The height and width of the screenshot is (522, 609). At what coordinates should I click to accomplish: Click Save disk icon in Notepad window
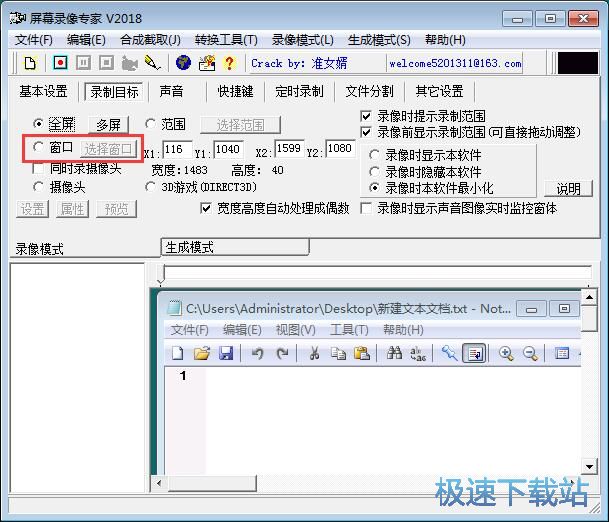point(226,353)
